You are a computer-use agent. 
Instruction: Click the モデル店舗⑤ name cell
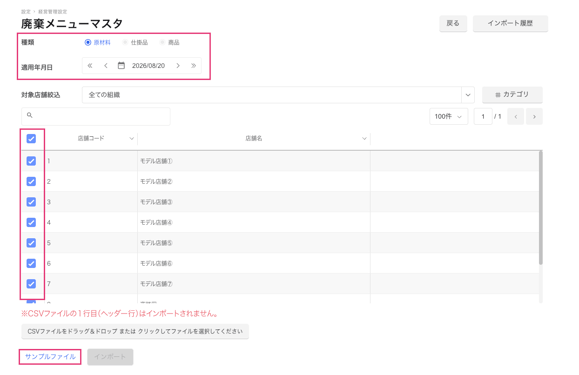254,243
